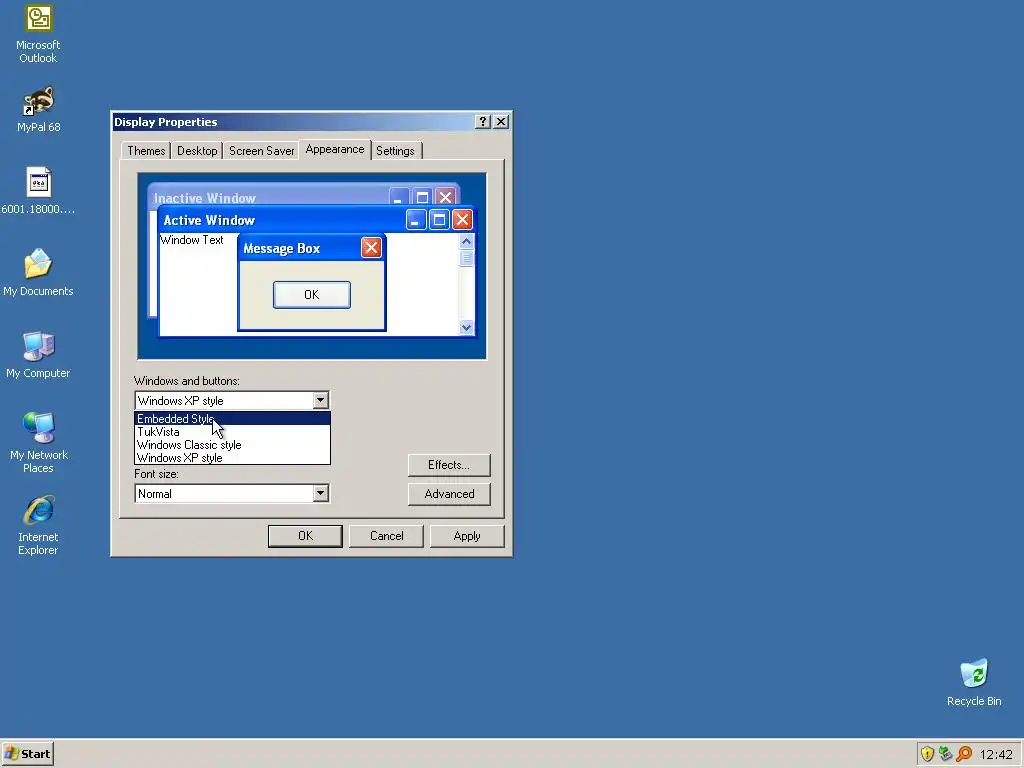The image size is (1024, 768).
Task: Open the Microsoft Outlook desktop icon
Action: [x=38, y=34]
